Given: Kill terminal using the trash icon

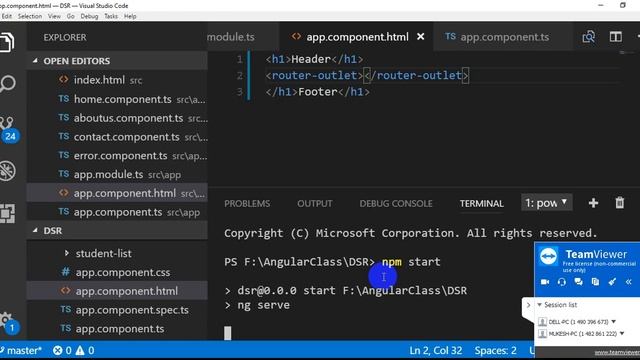Looking at the screenshot, I should pos(620,203).
